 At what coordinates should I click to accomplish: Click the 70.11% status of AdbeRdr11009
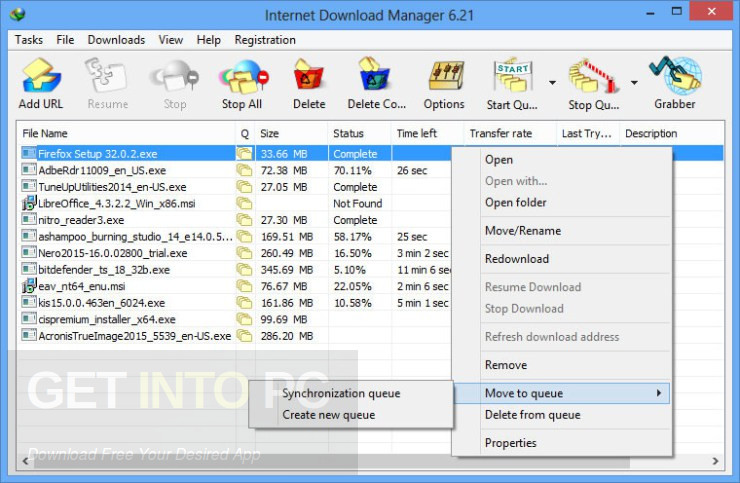pos(353,170)
